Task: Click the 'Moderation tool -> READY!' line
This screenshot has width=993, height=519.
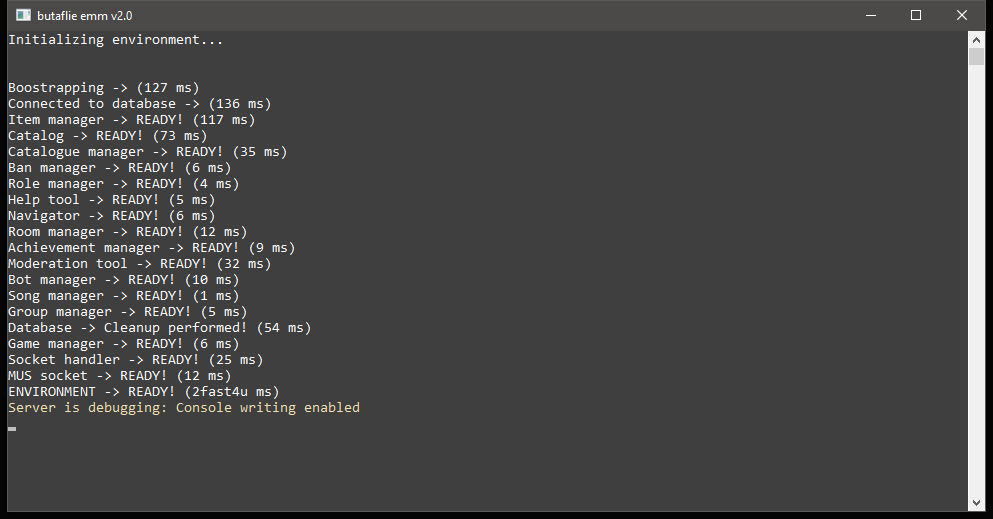Action: point(139,264)
